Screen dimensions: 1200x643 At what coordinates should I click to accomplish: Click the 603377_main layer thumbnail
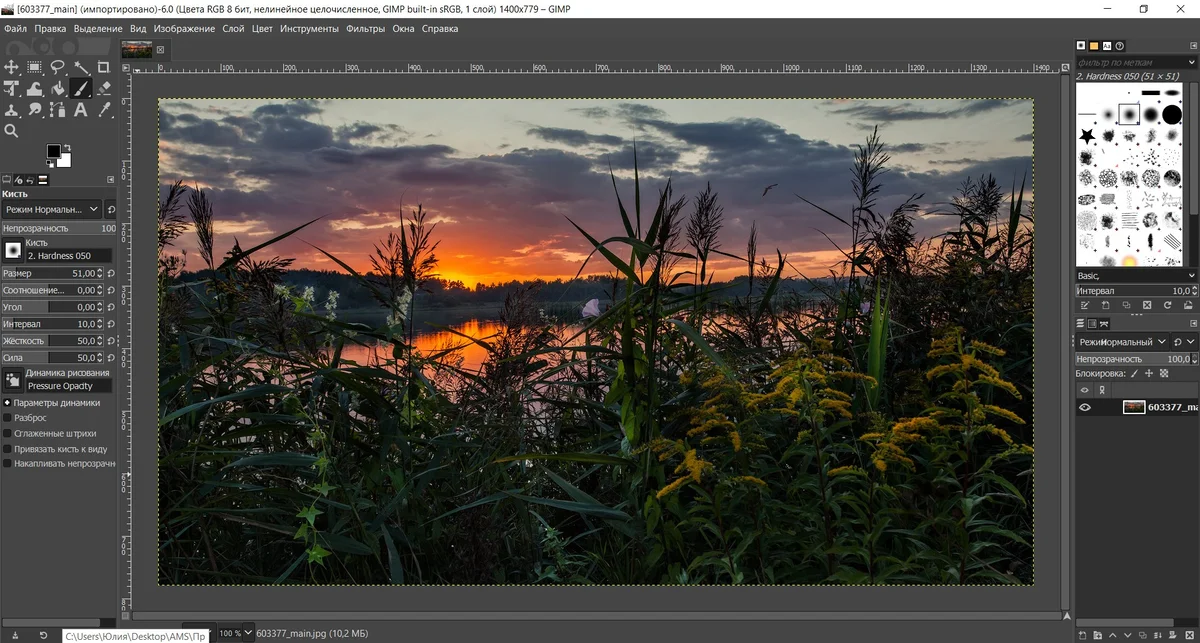tap(1134, 407)
